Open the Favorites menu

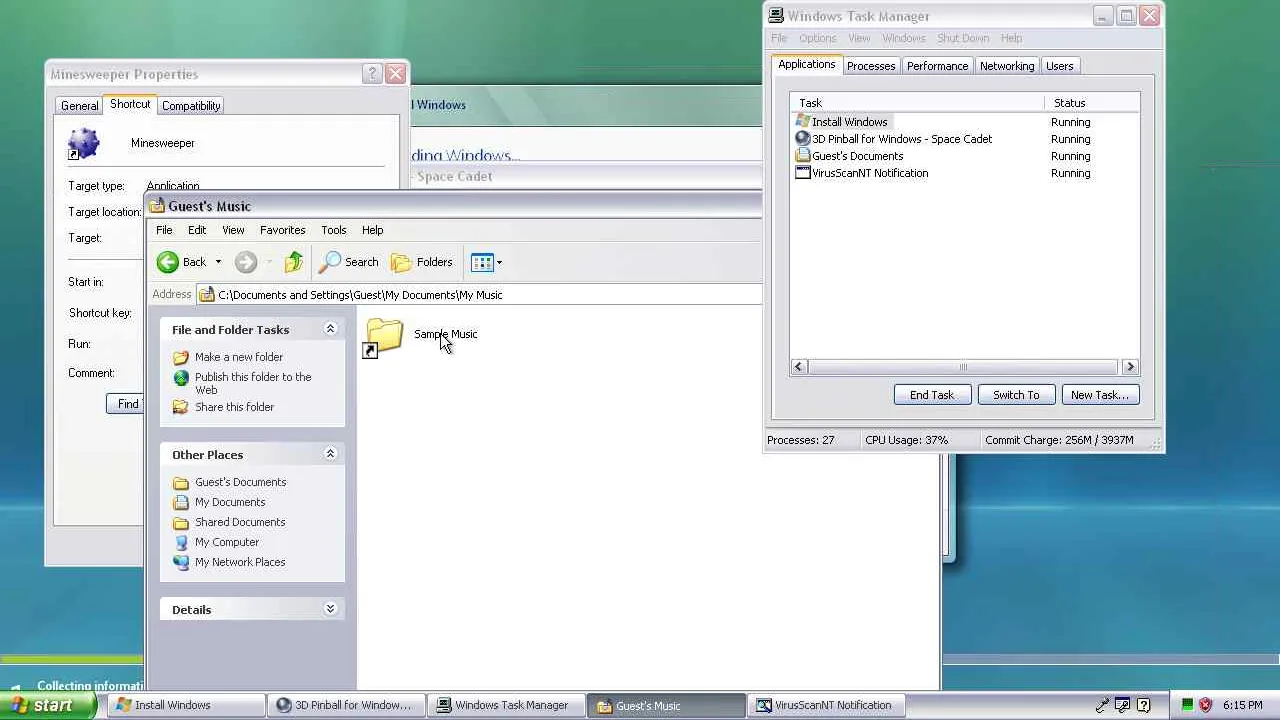(282, 230)
